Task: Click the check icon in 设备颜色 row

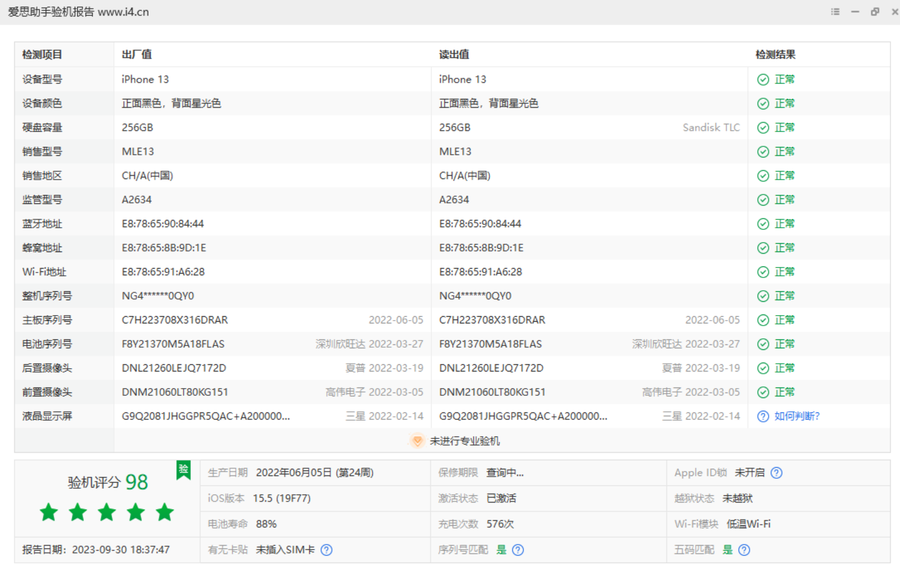Action: pos(763,104)
